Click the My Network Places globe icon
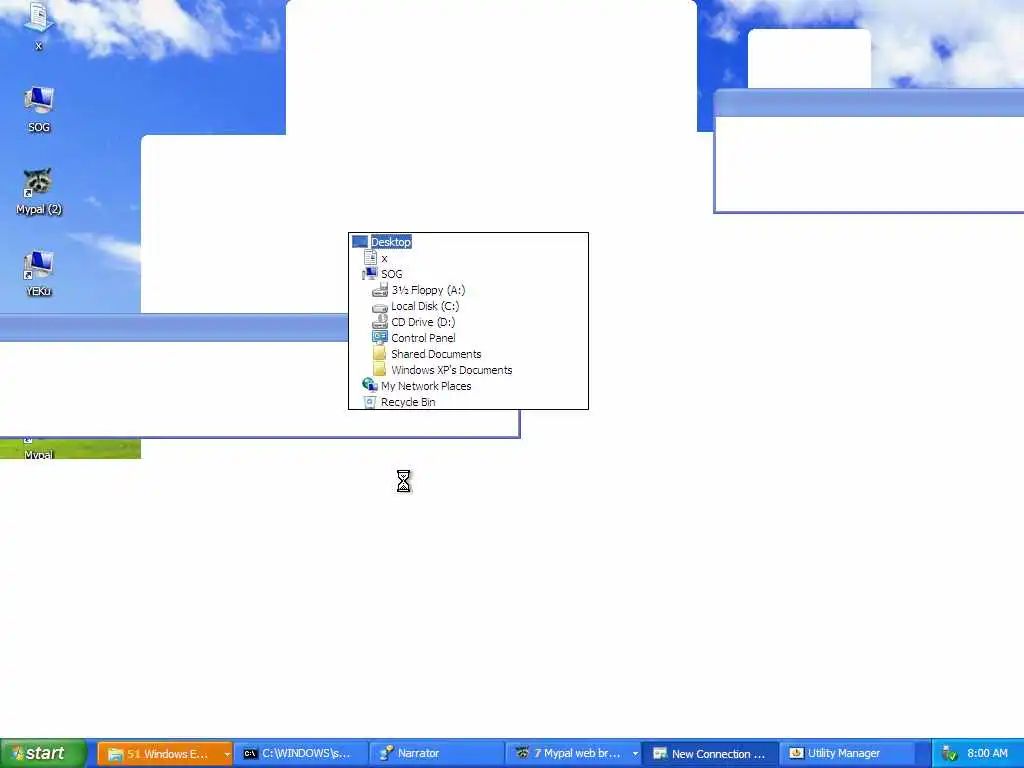This screenshot has width=1024, height=768. coord(370,385)
